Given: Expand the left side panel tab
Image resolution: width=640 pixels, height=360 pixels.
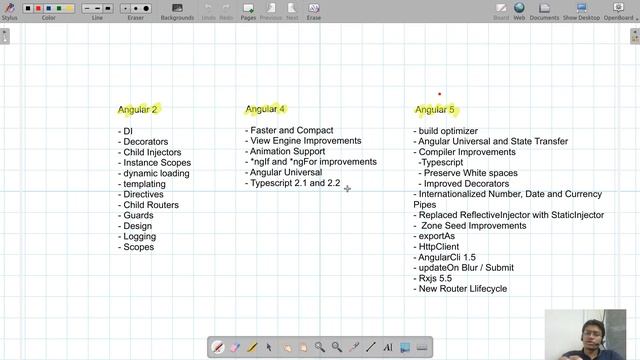Looking at the screenshot, I should click(5, 36).
